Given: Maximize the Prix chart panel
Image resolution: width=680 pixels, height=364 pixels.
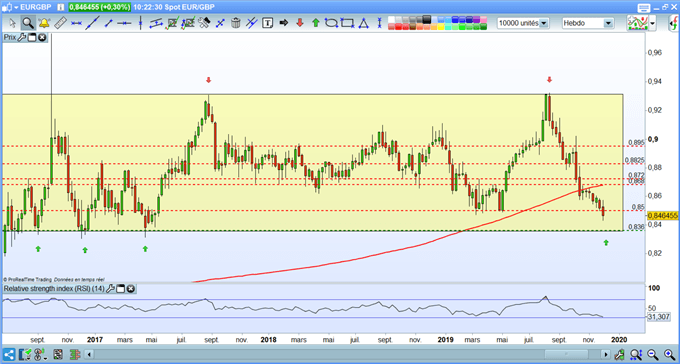Looking at the screenshot, I should click(x=33, y=38).
